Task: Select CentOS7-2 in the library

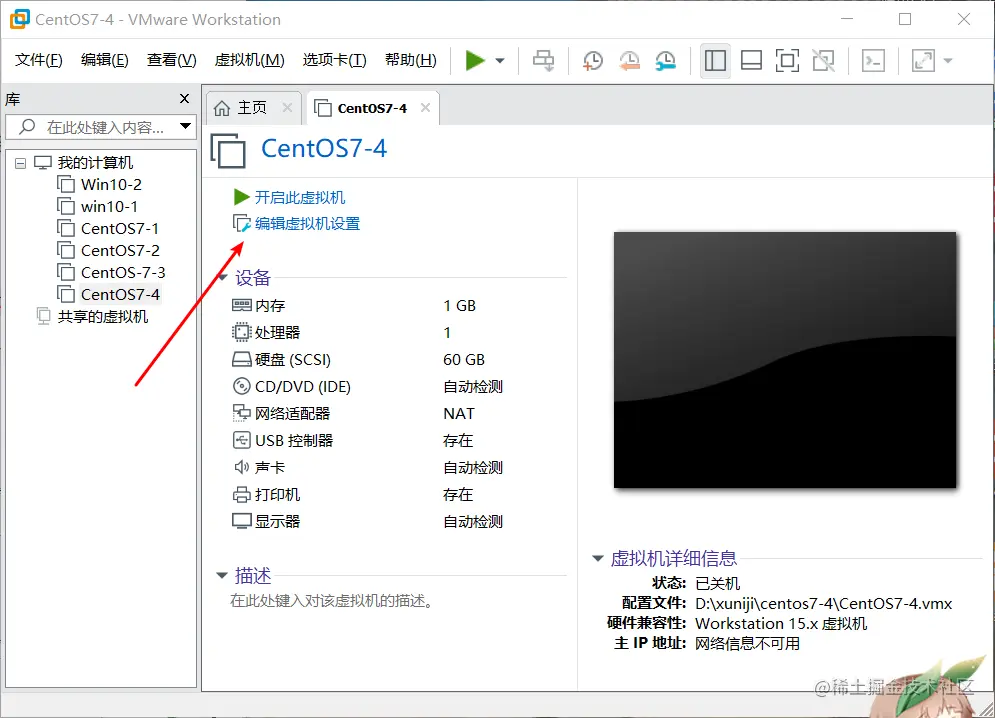Action: [x=120, y=251]
